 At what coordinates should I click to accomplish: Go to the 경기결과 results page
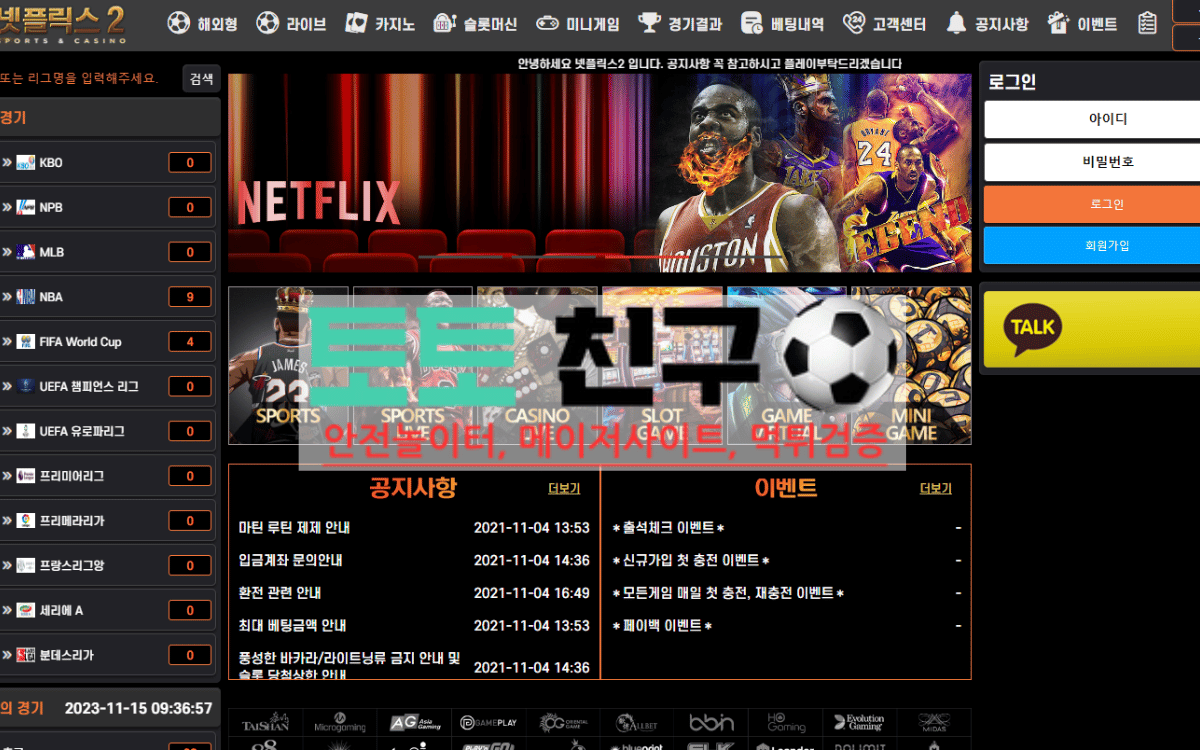[x=680, y=24]
